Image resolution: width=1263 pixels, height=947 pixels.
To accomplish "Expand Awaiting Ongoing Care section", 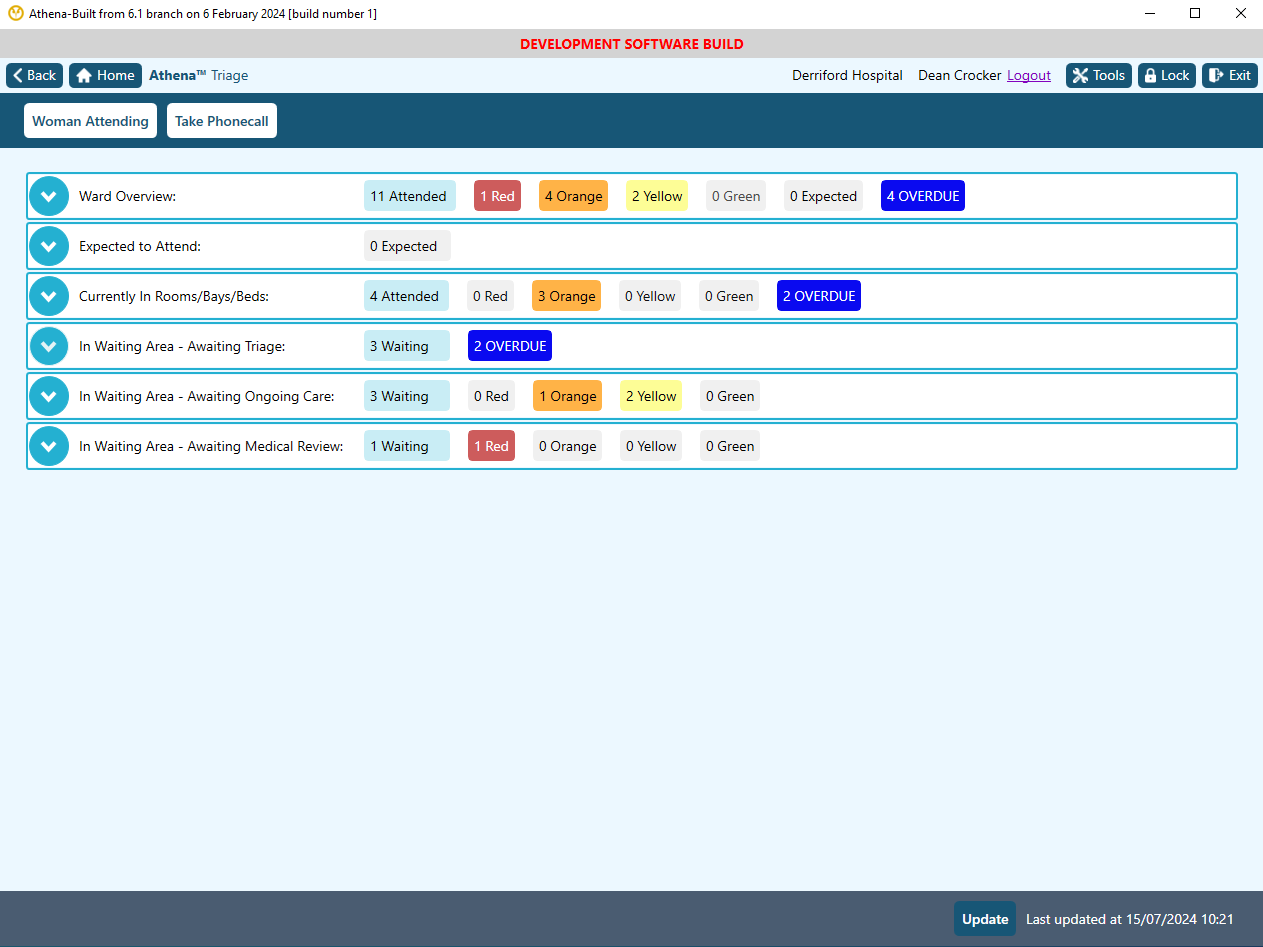I will pos(49,396).
